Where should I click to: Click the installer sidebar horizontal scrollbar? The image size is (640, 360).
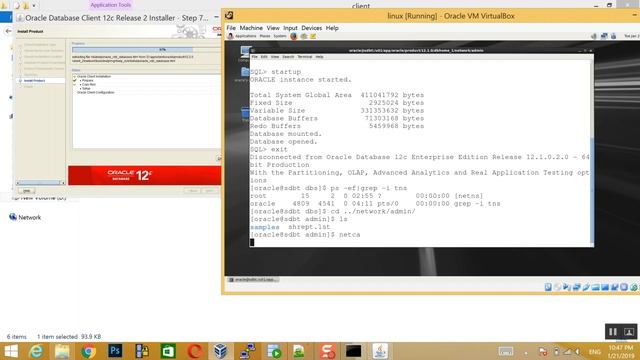click(x=40, y=183)
